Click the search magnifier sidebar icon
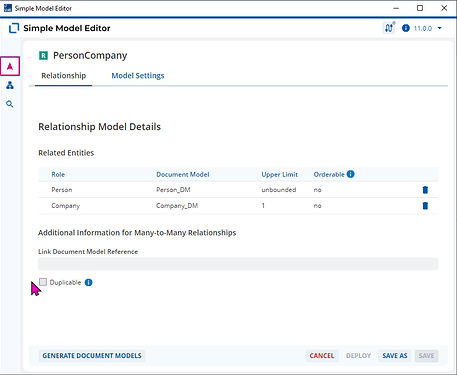This screenshot has width=457, height=375. point(10,104)
